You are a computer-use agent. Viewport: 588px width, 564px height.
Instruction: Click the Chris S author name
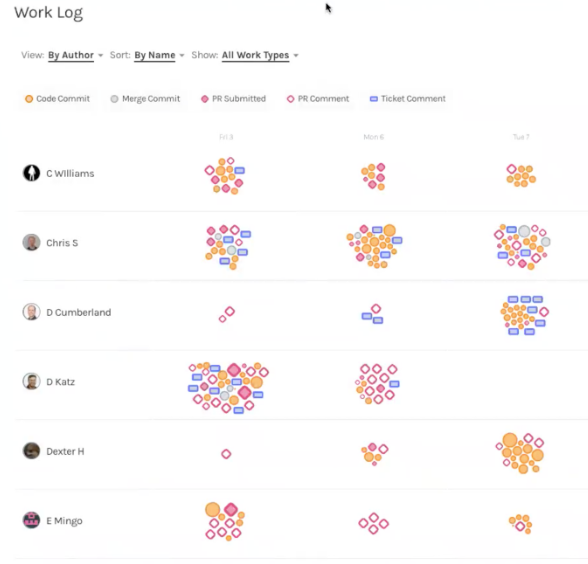tap(62, 243)
